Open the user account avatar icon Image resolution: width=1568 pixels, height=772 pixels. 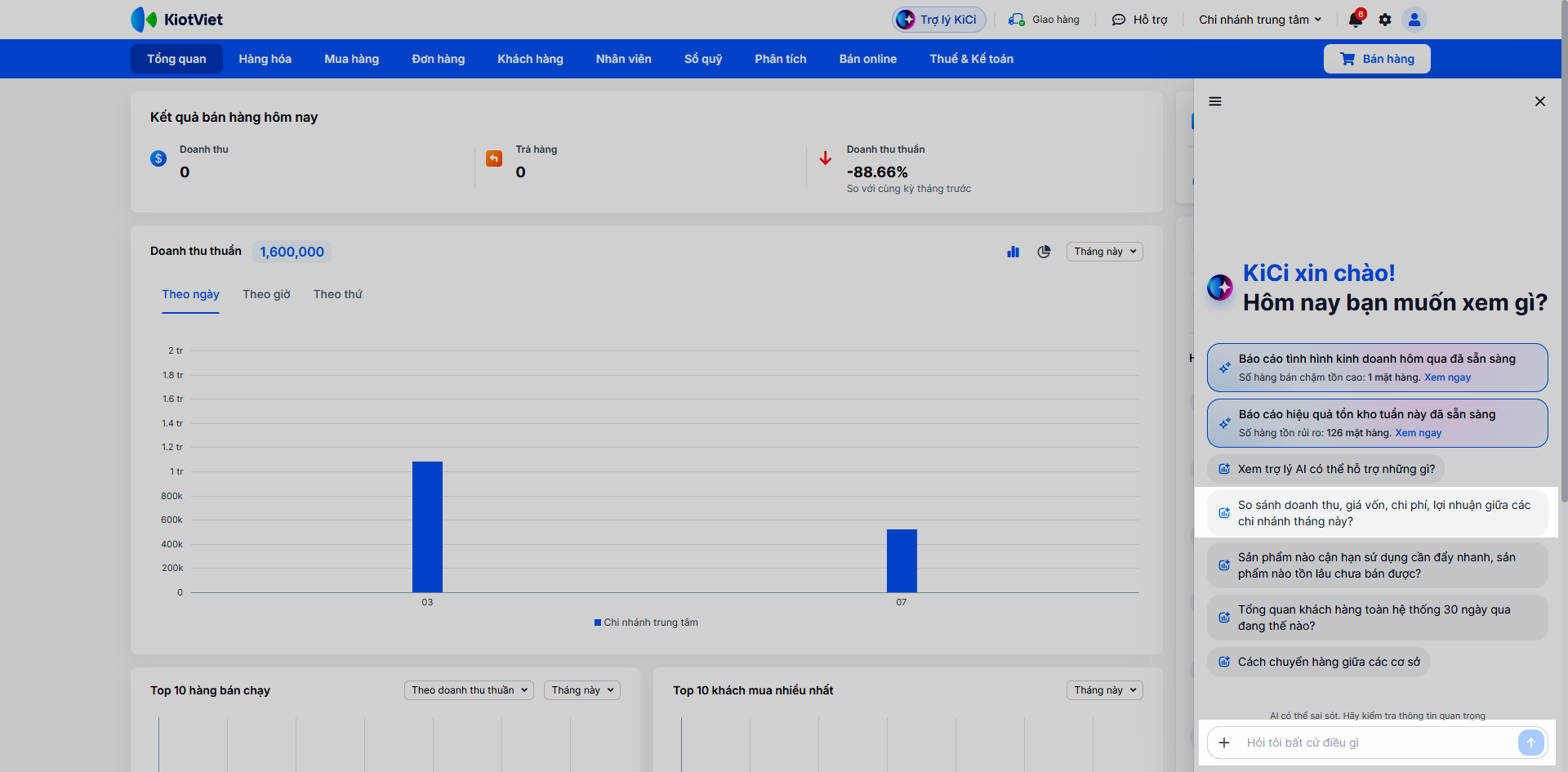[1414, 20]
